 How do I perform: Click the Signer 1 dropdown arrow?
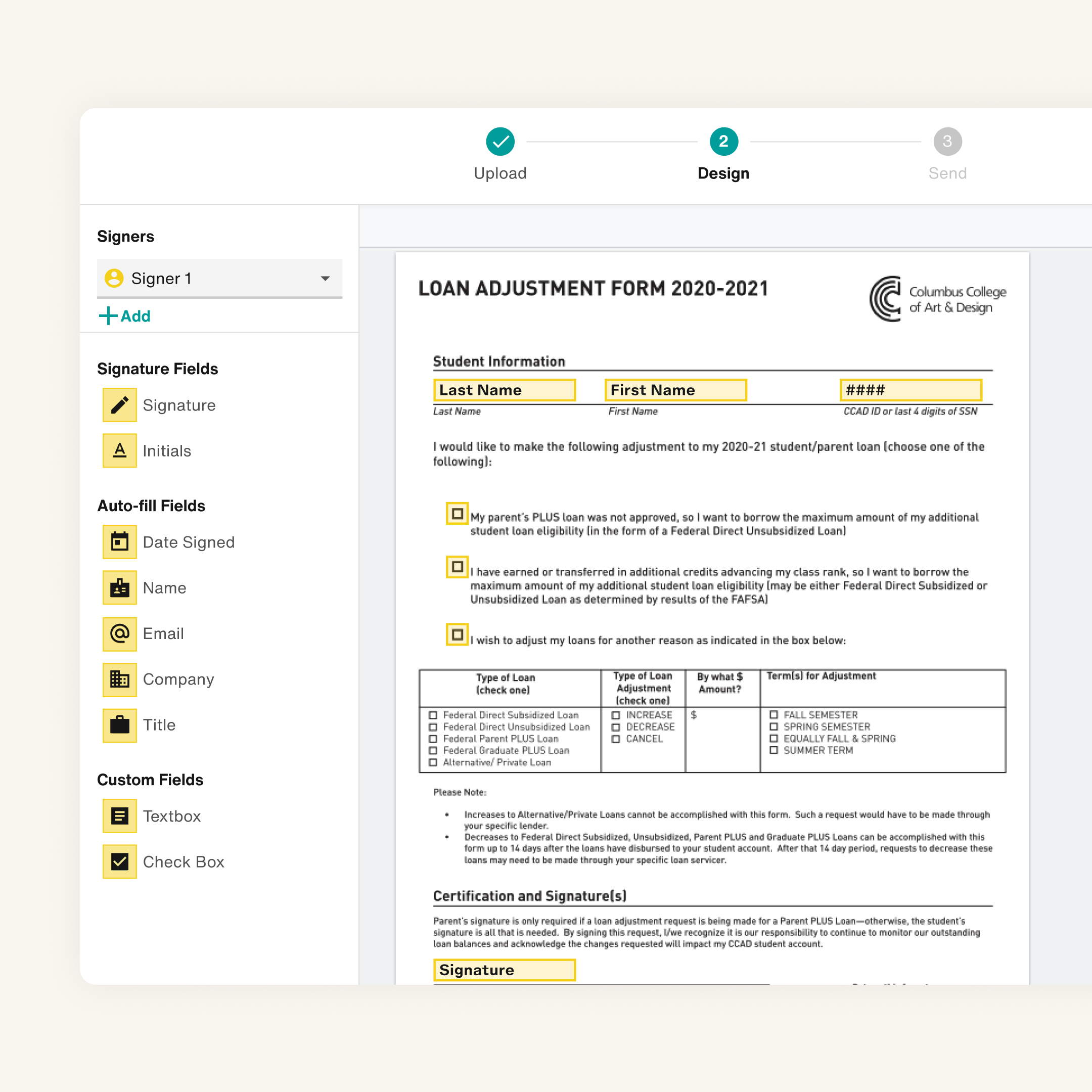click(x=325, y=278)
